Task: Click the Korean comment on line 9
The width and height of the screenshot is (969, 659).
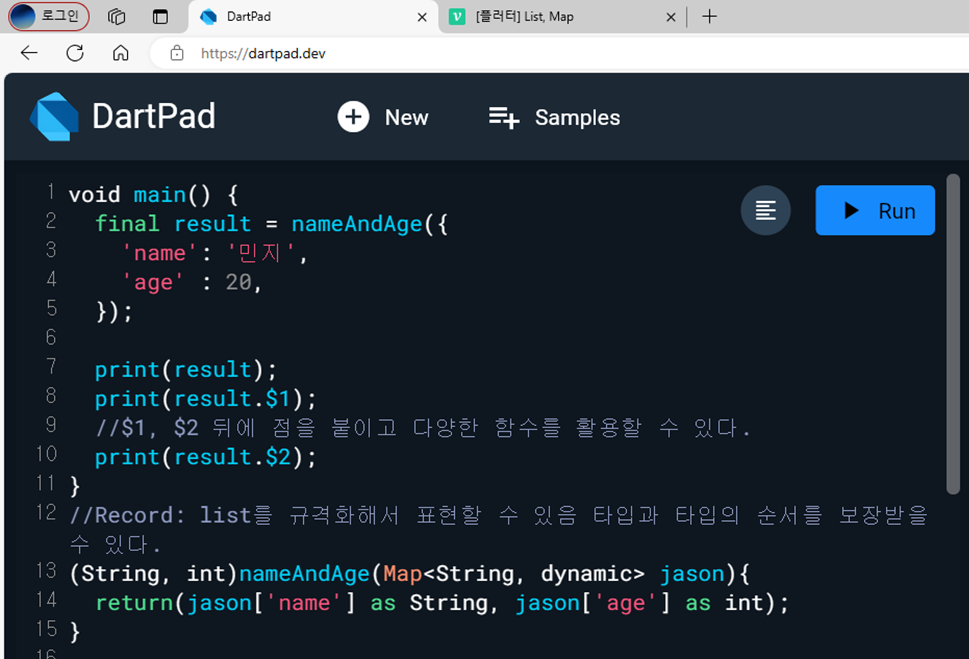Action: point(423,428)
